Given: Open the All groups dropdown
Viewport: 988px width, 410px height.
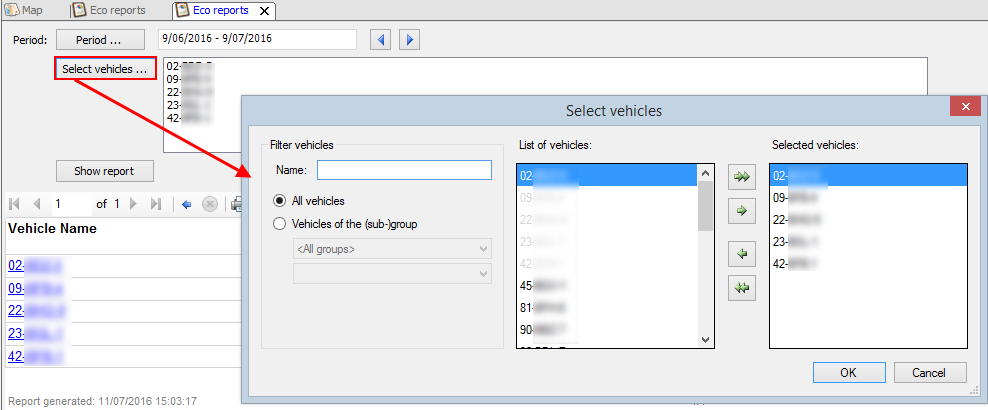Looking at the screenshot, I should (390, 248).
